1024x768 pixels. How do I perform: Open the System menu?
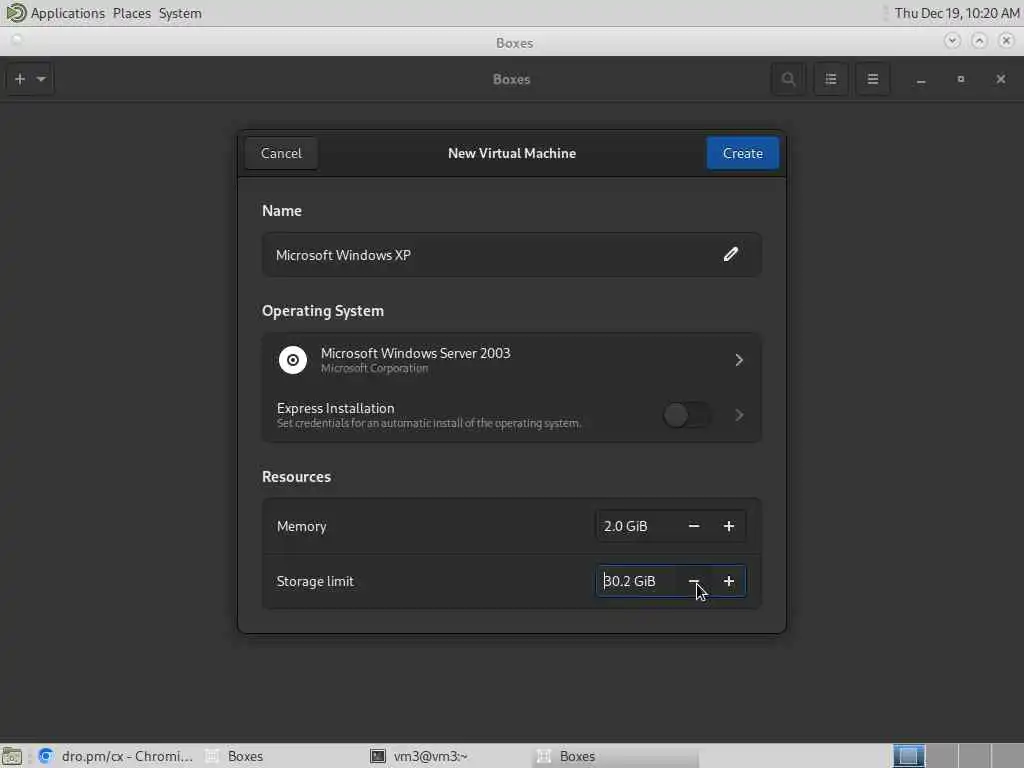[x=180, y=13]
